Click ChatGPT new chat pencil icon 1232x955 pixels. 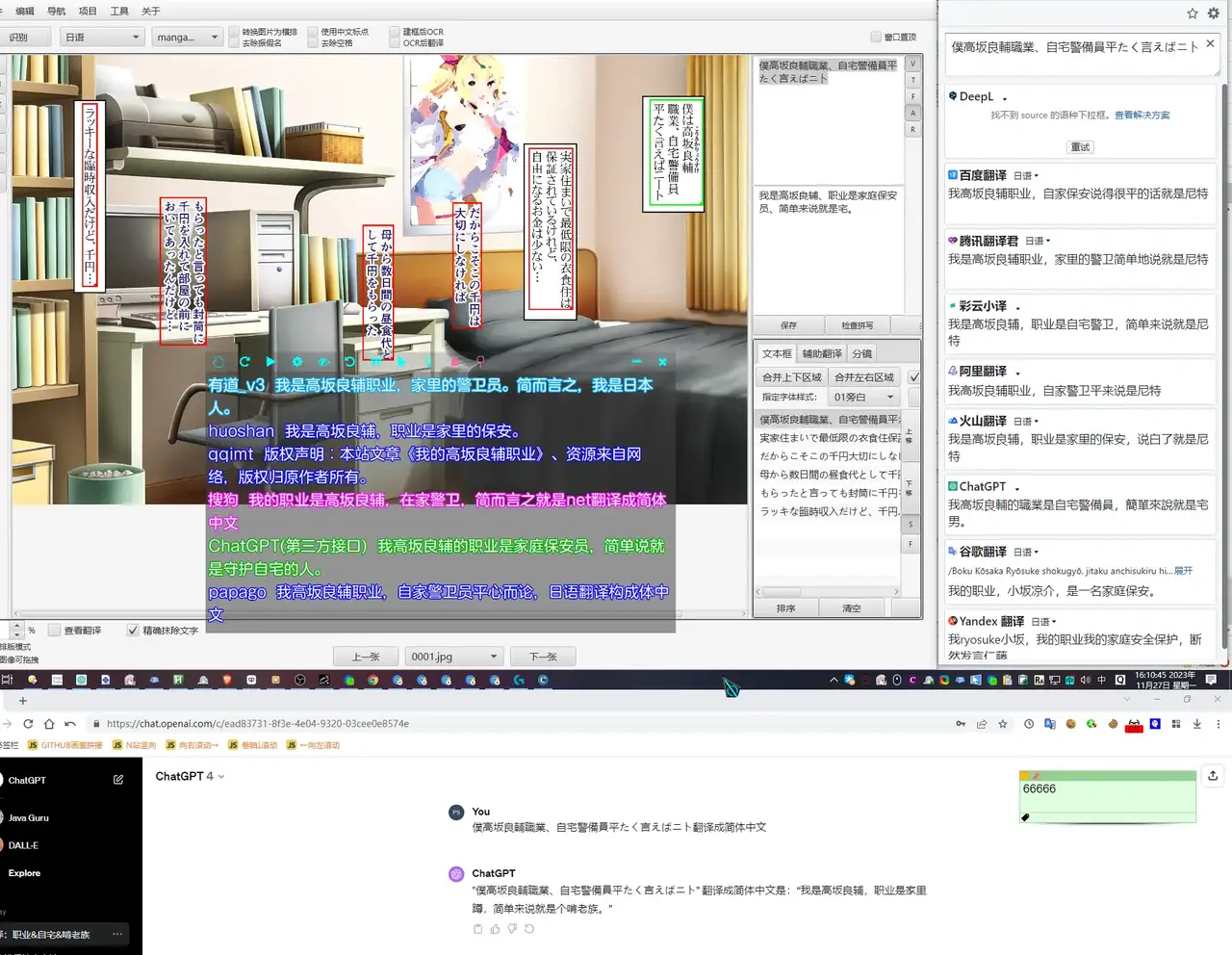pyautogui.click(x=118, y=780)
